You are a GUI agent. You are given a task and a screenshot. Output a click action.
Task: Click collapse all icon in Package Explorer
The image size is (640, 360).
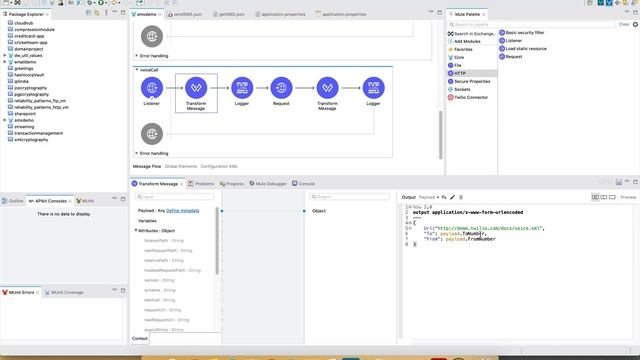point(89,13)
